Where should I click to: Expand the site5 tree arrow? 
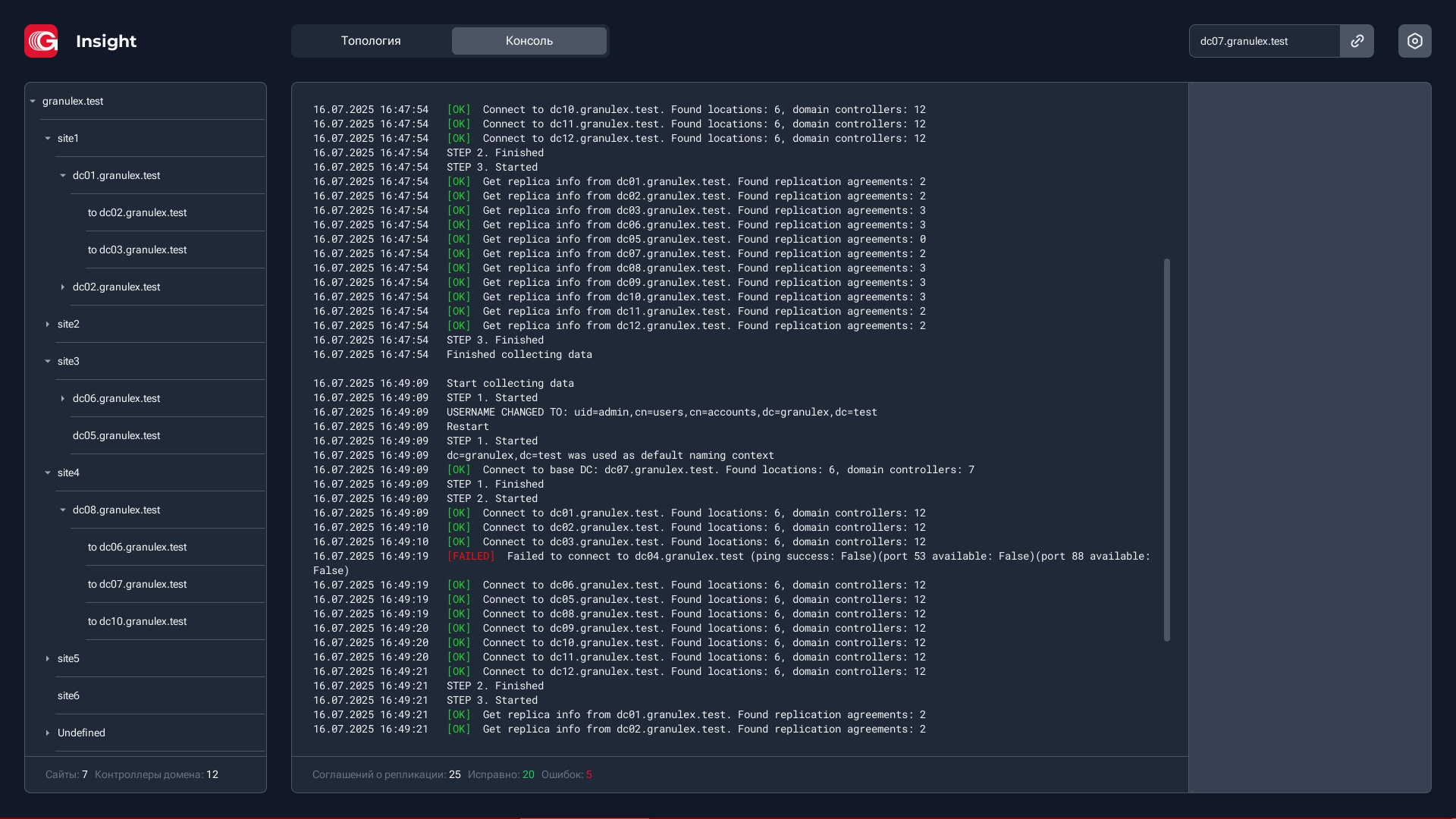(48, 658)
